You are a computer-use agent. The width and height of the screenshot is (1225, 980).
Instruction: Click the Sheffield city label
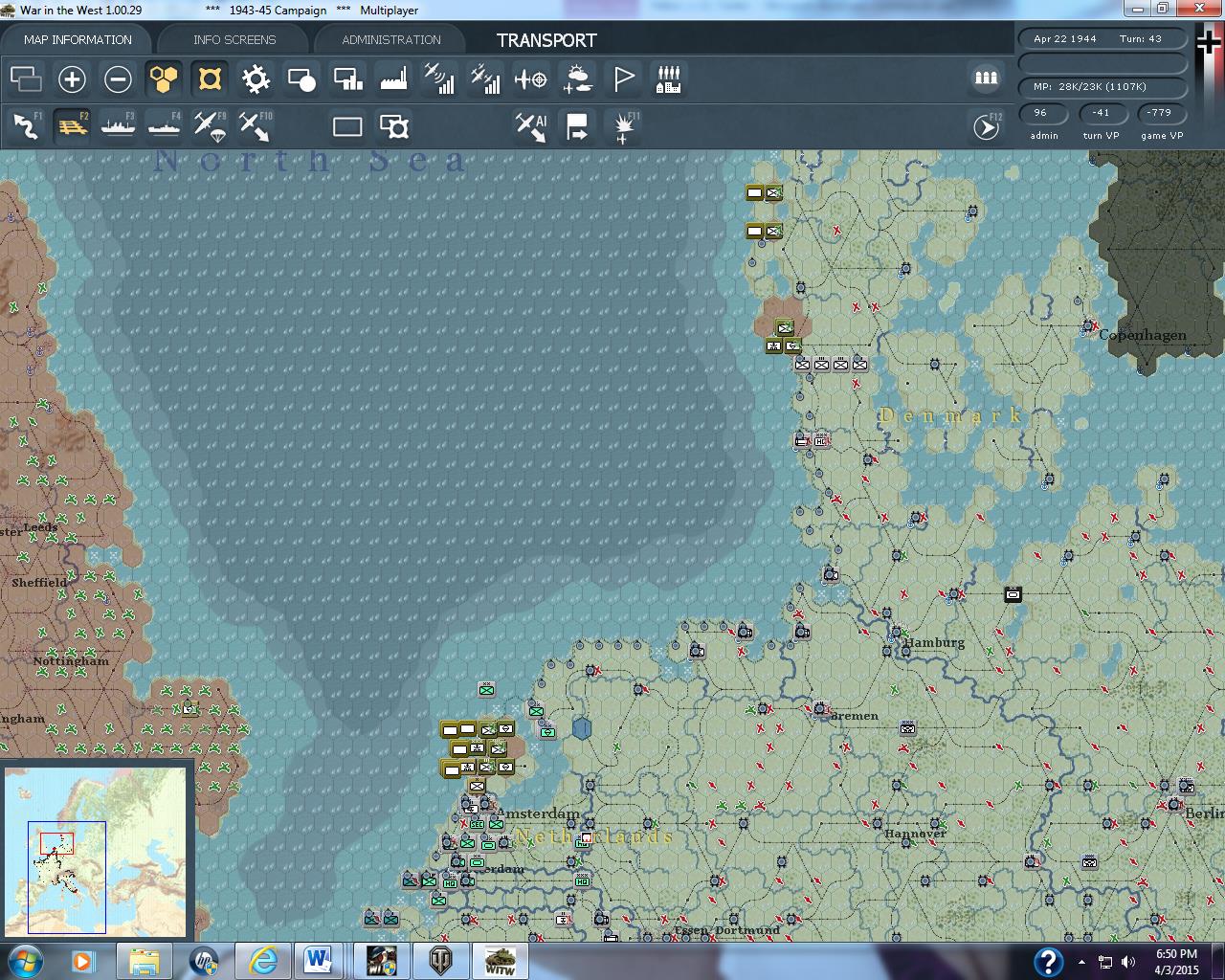coord(39,582)
